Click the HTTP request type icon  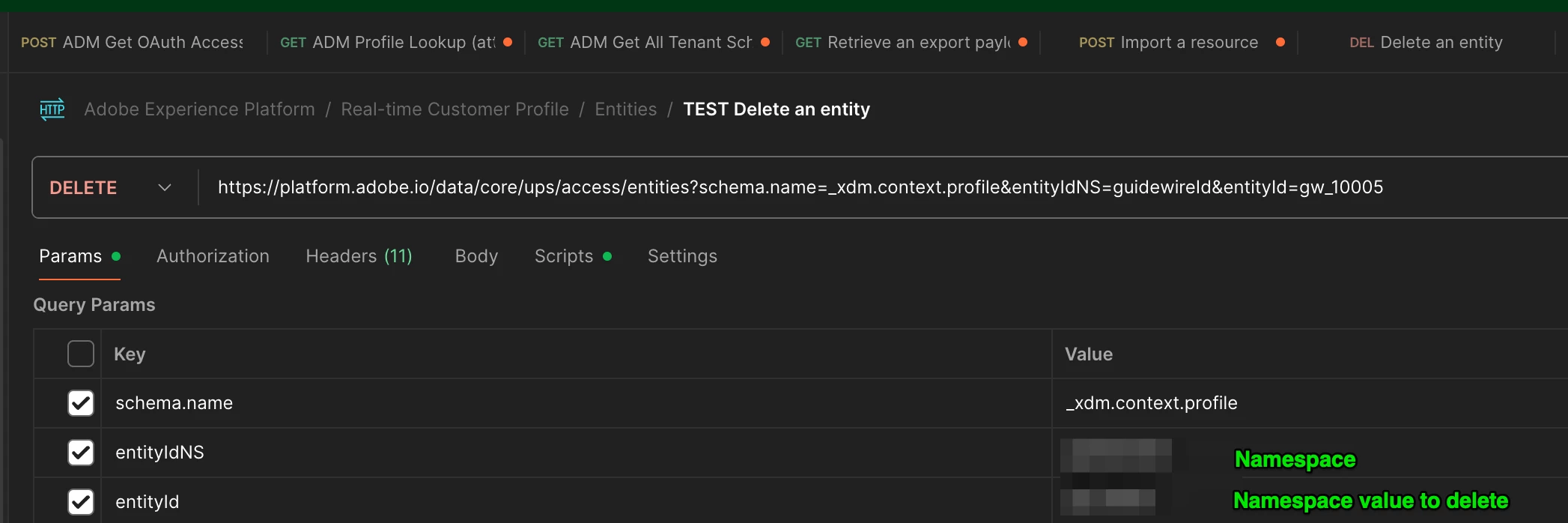(52, 109)
